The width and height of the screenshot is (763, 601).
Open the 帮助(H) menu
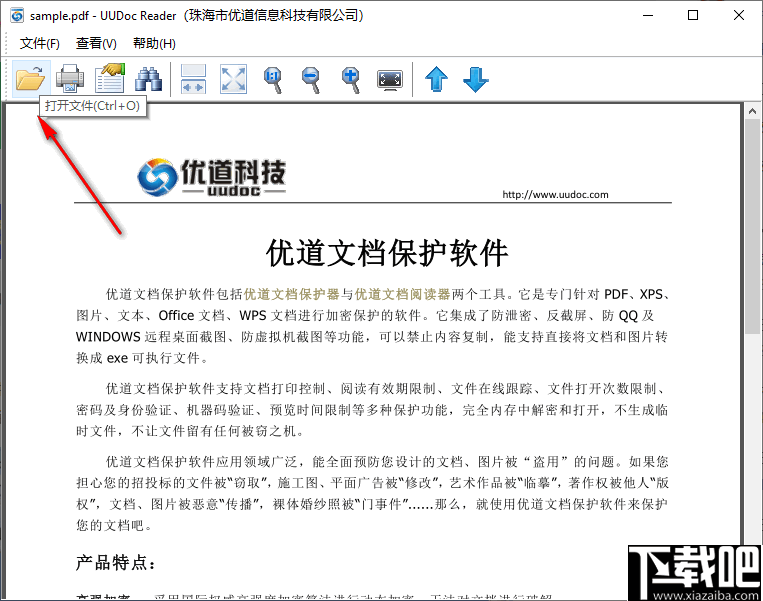(x=154, y=43)
